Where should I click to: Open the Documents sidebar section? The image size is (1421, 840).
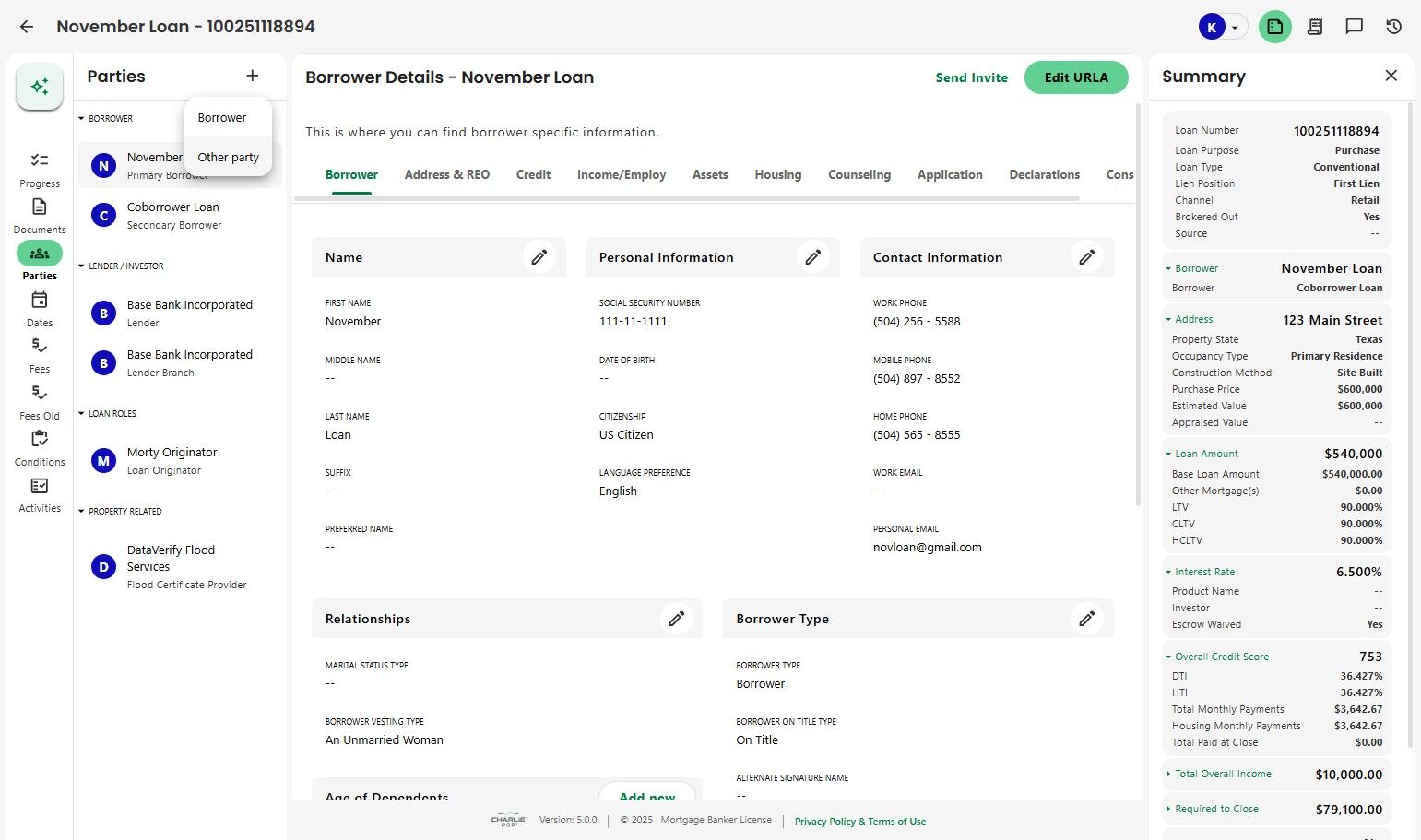click(40, 216)
